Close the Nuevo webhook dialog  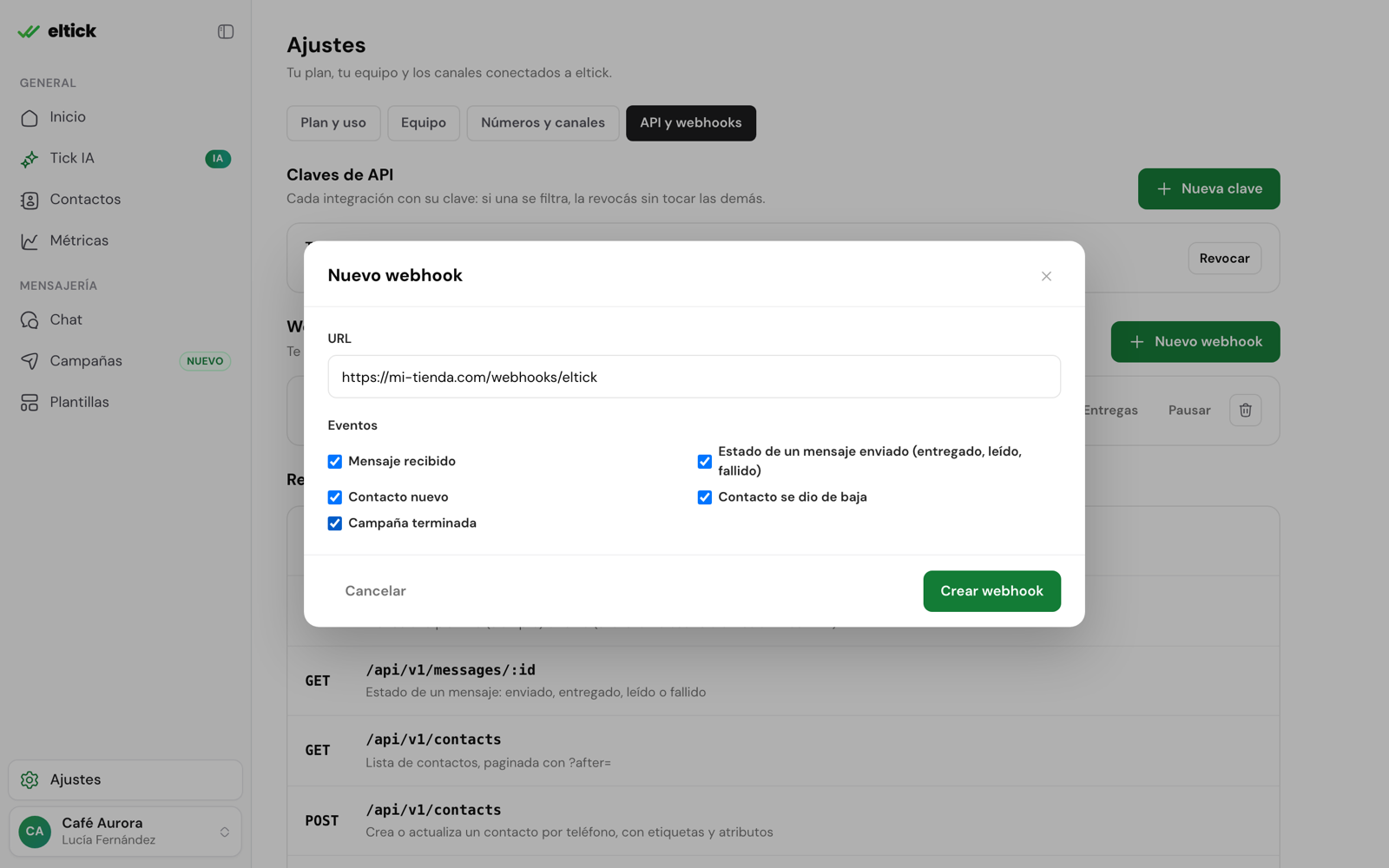point(1046,276)
